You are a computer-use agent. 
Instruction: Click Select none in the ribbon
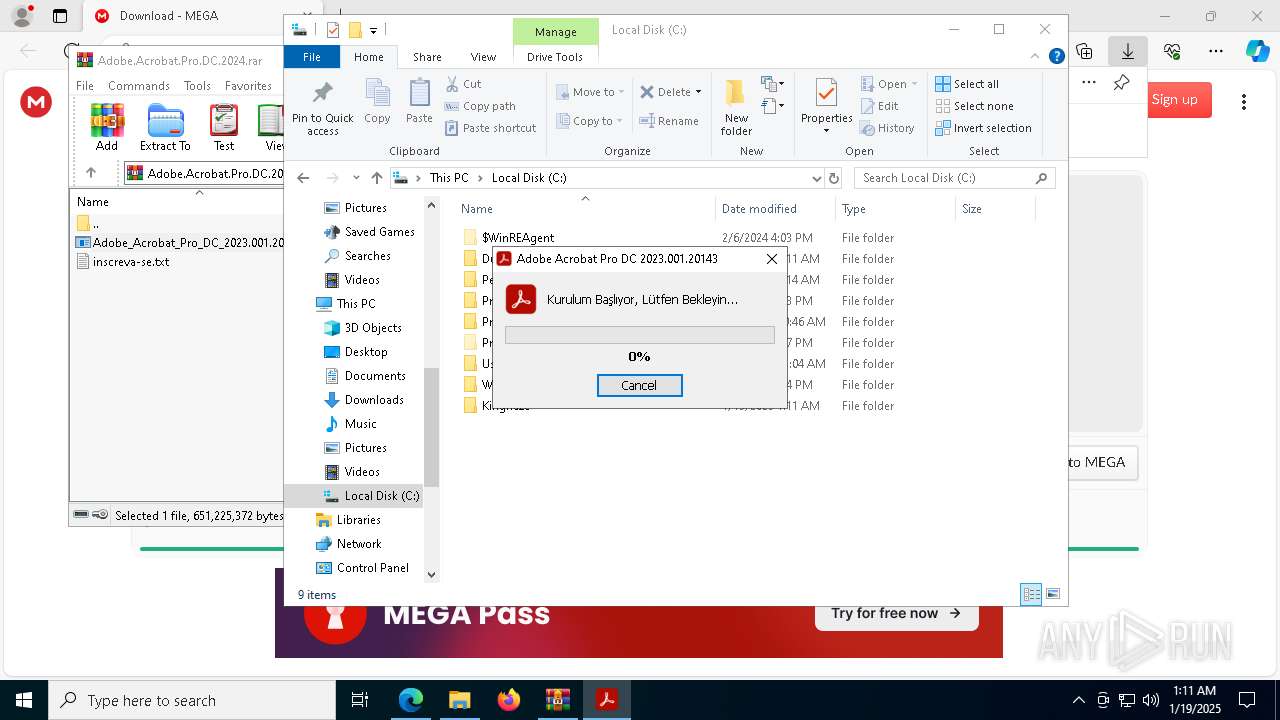tap(974, 106)
